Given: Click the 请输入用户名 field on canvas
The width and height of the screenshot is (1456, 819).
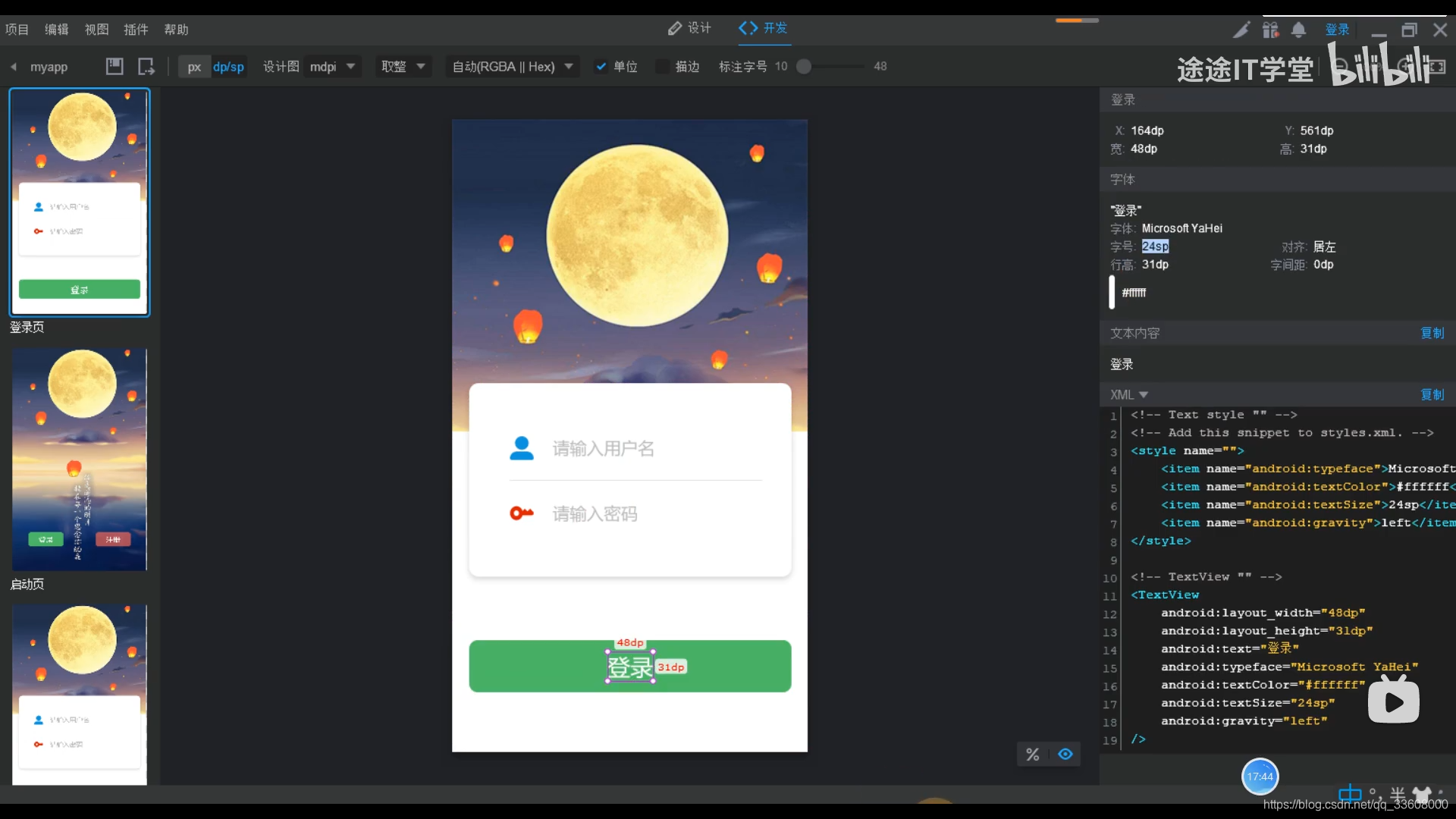Looking at the screenshot, I should click(604, 449).
